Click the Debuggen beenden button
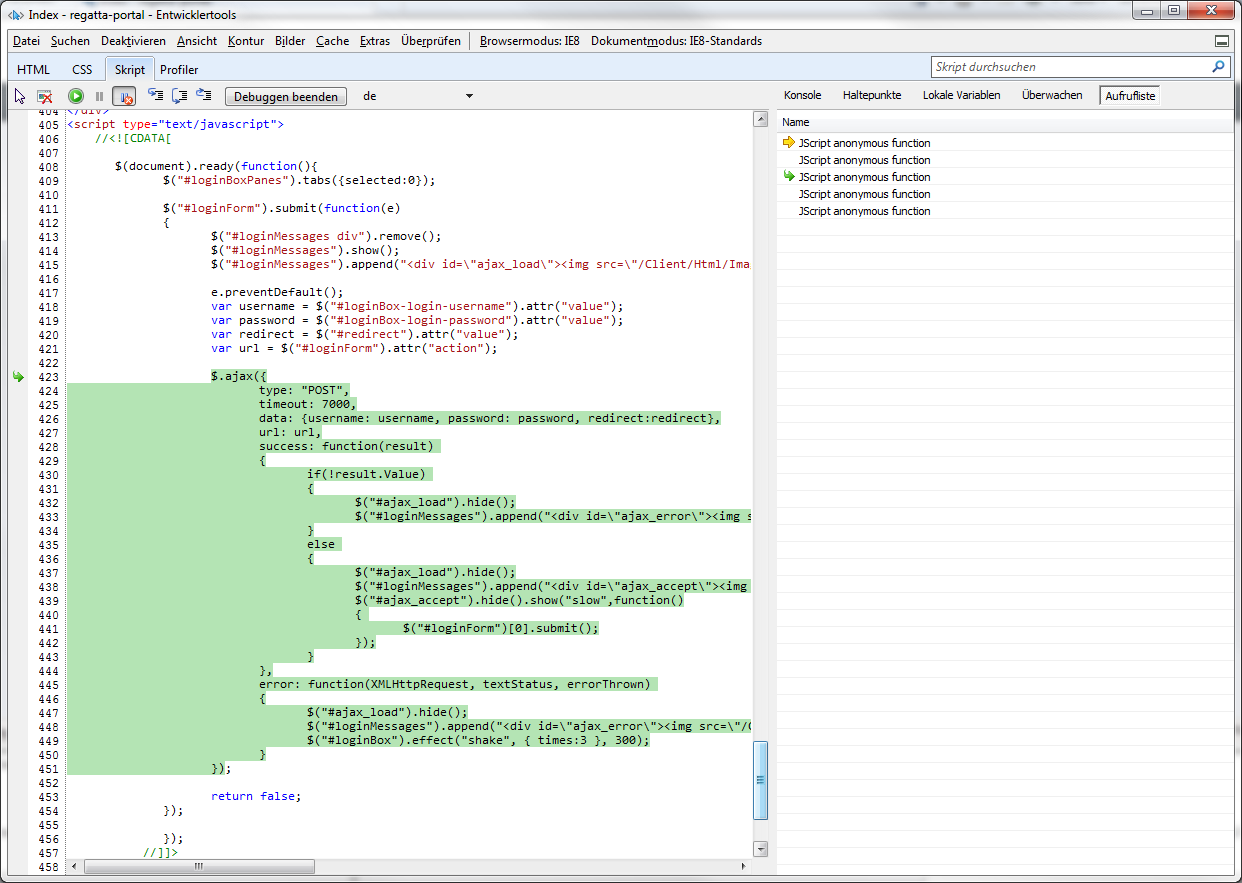This screenshot has width=1242, height=883. point(287,96)
